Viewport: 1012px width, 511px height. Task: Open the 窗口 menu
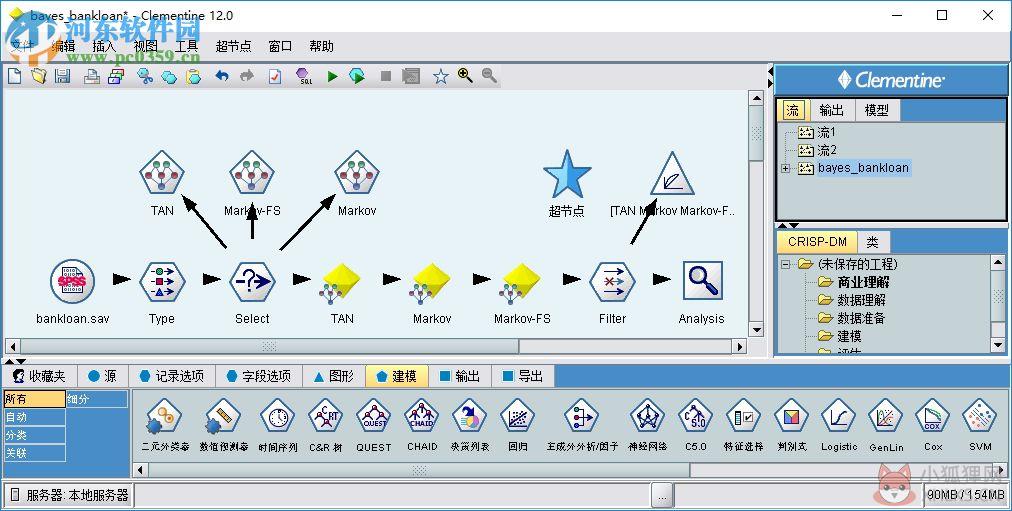point(280,46)
